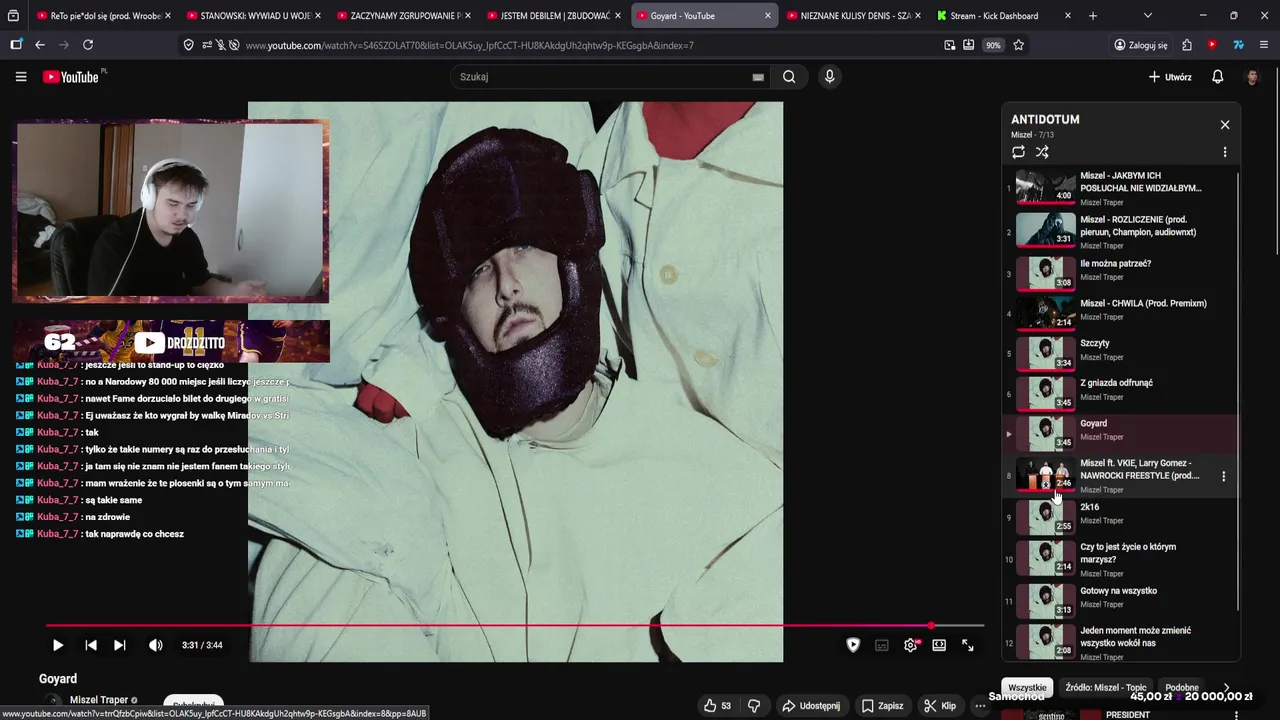Reload the page
This screenshot has width=1280, height=720.
coord(88,45)
